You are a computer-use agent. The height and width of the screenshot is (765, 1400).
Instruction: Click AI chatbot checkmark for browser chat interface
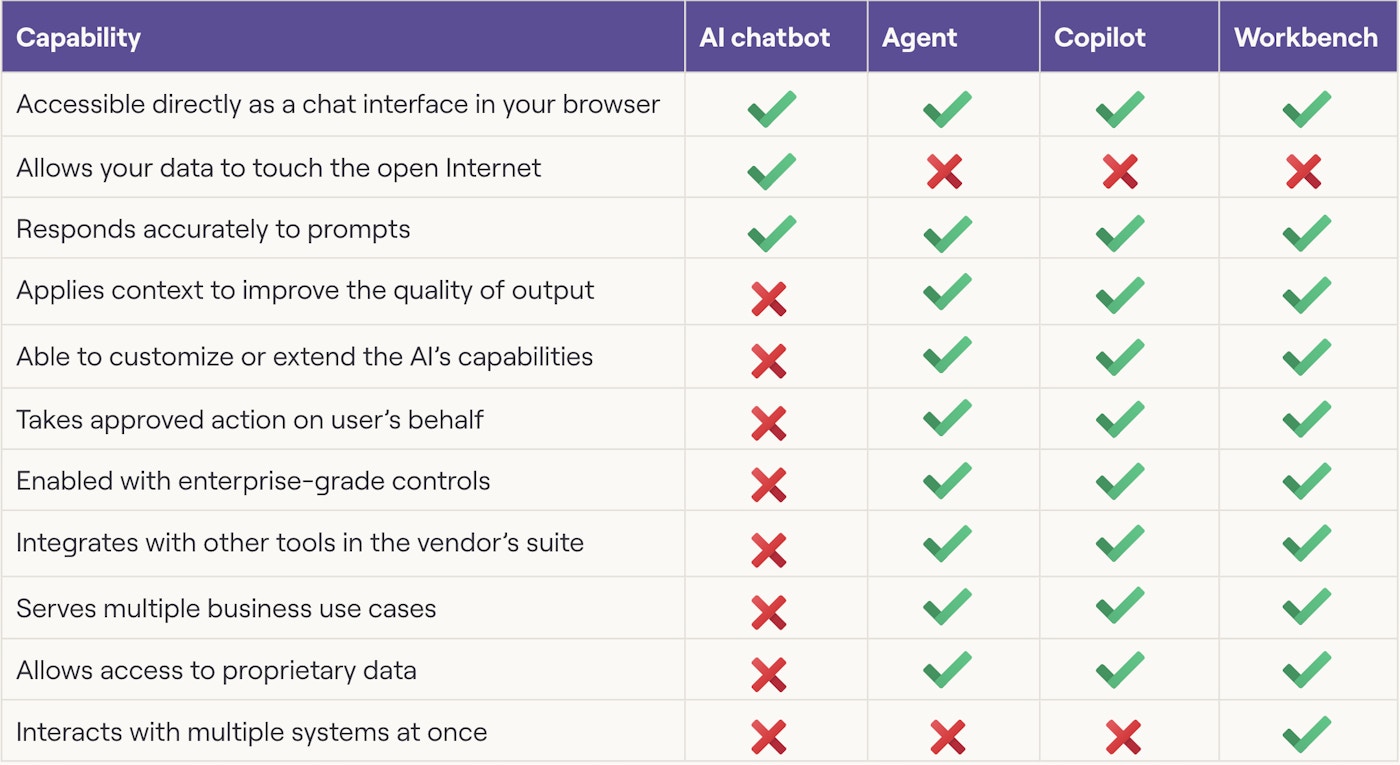pos(771,108)
